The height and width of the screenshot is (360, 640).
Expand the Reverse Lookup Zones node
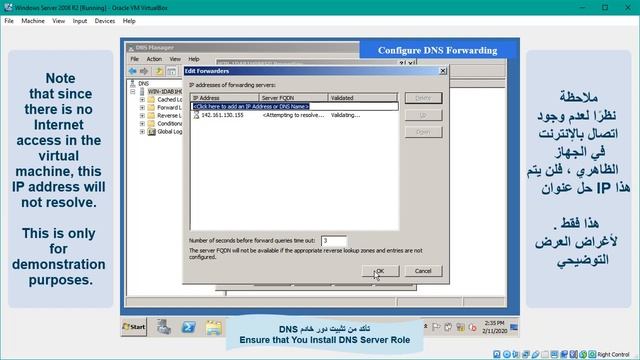point(142,116)
